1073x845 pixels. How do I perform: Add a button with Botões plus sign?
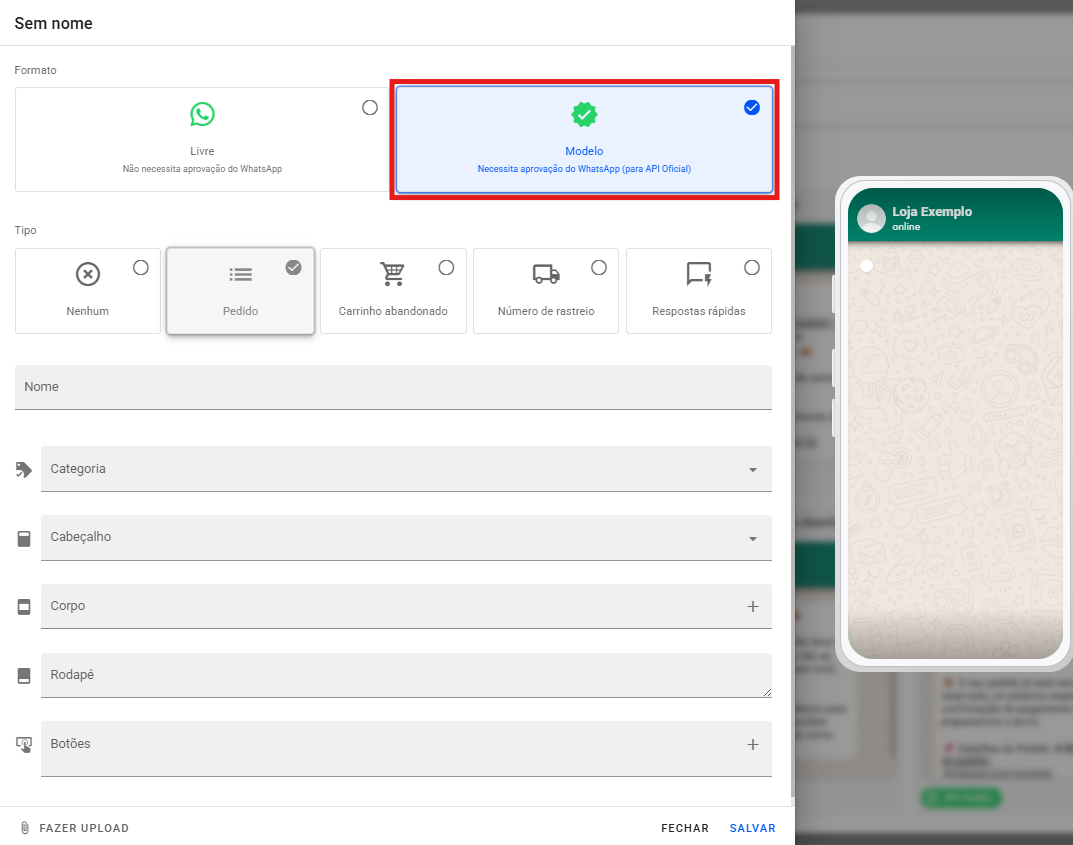(752, 745)
